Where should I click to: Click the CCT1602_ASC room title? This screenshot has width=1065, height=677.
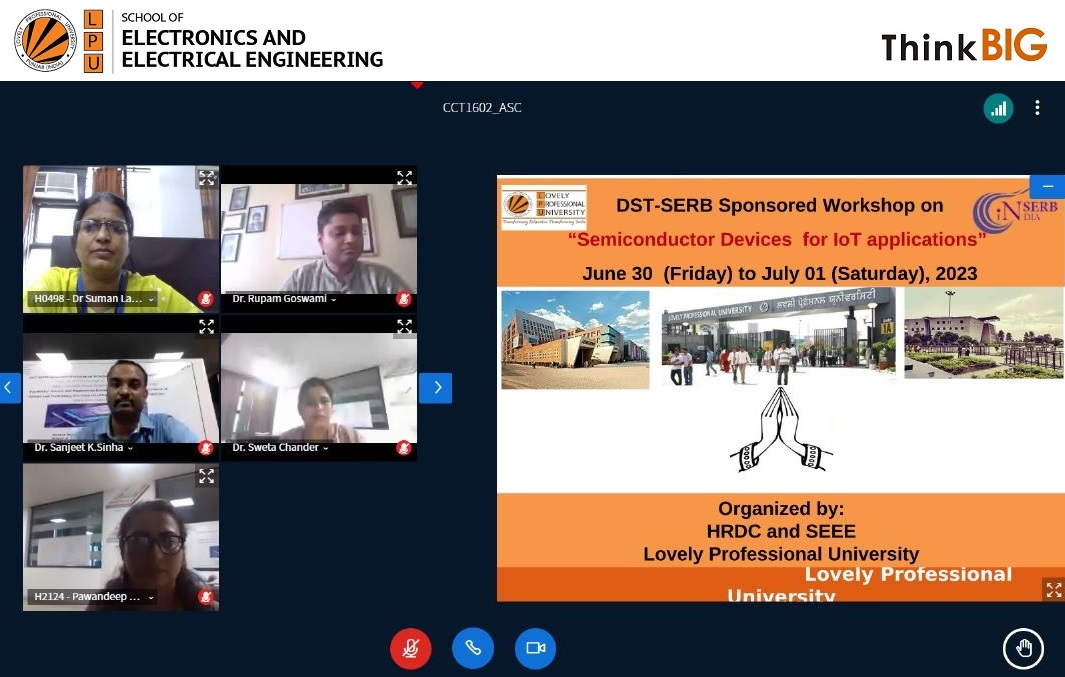click(482, 108)
